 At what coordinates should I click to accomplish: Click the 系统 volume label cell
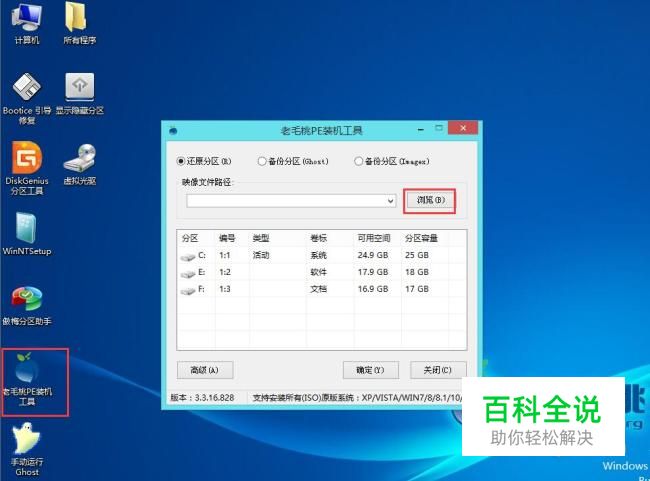click(x=318, y=255)
